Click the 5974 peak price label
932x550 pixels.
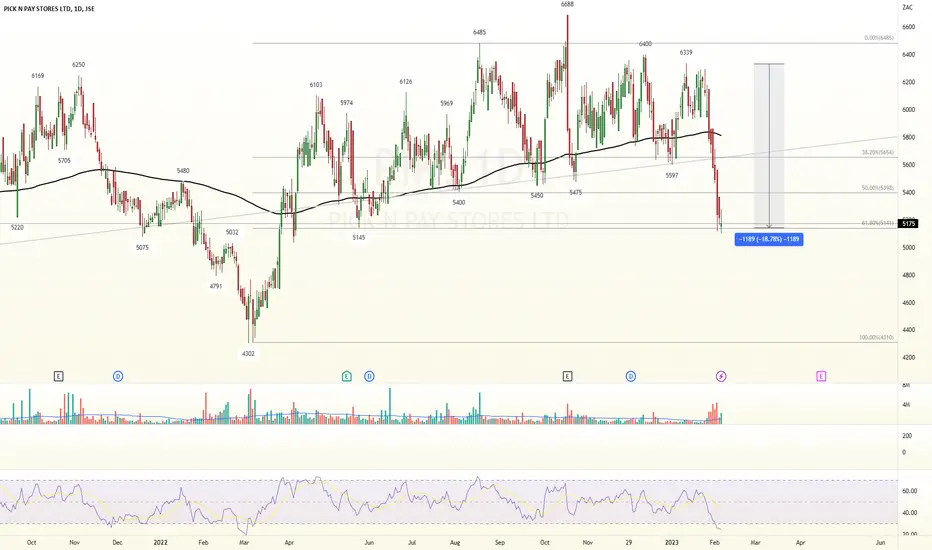(x=347, y=103)
